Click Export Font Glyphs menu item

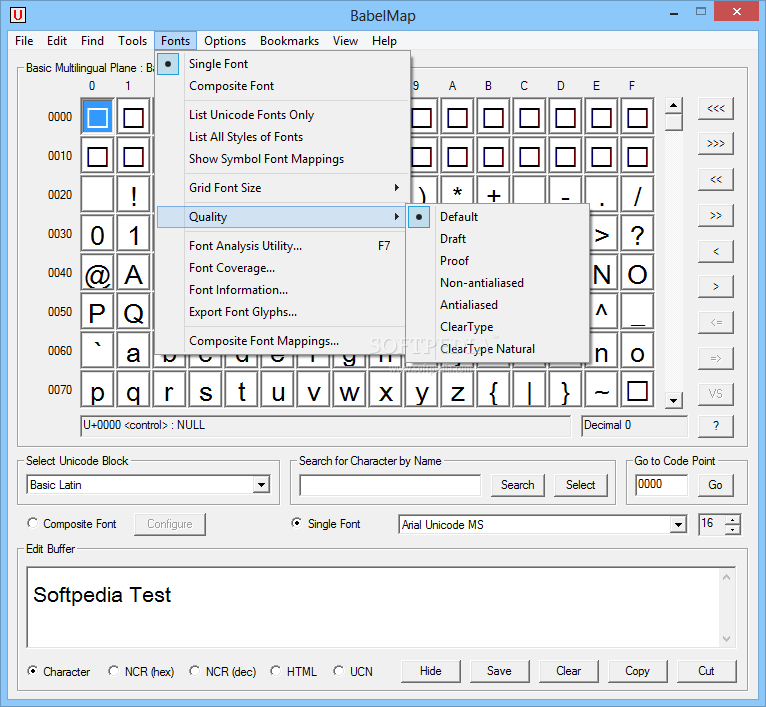coord(282,312)
